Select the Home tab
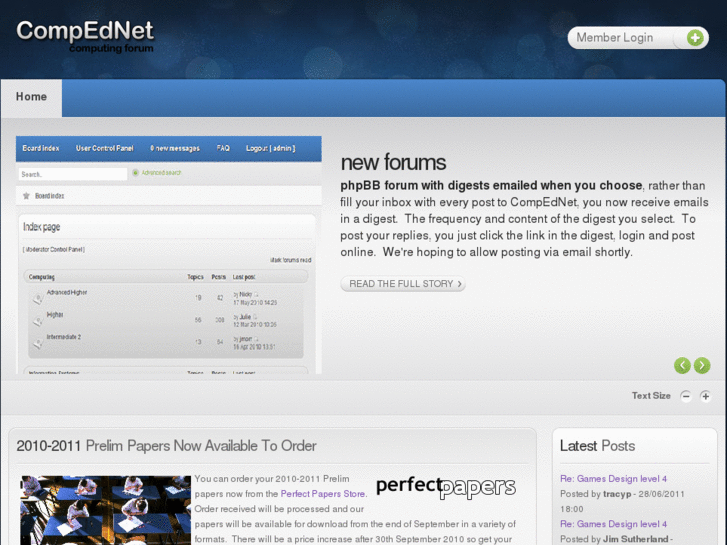This screenshot has height=545, width=727. pyautogui.click(x=32, y=97)
